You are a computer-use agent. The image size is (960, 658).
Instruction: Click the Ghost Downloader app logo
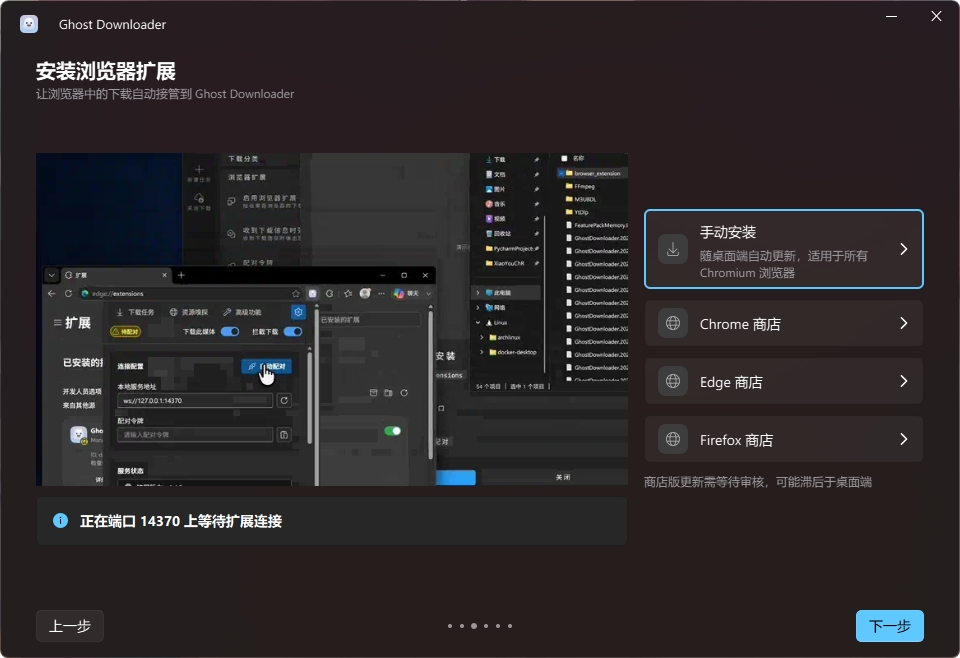tap(29, 24)
